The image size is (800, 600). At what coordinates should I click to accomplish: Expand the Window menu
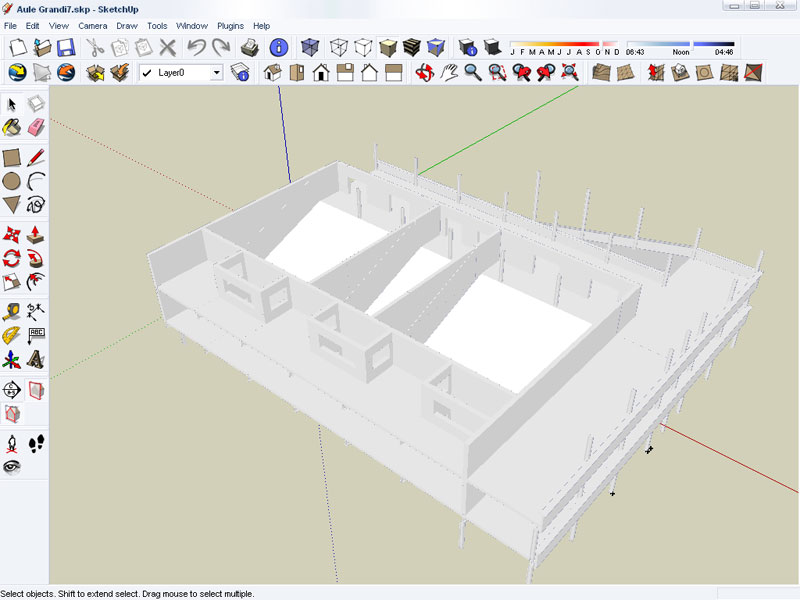click(x=191, y=25)
